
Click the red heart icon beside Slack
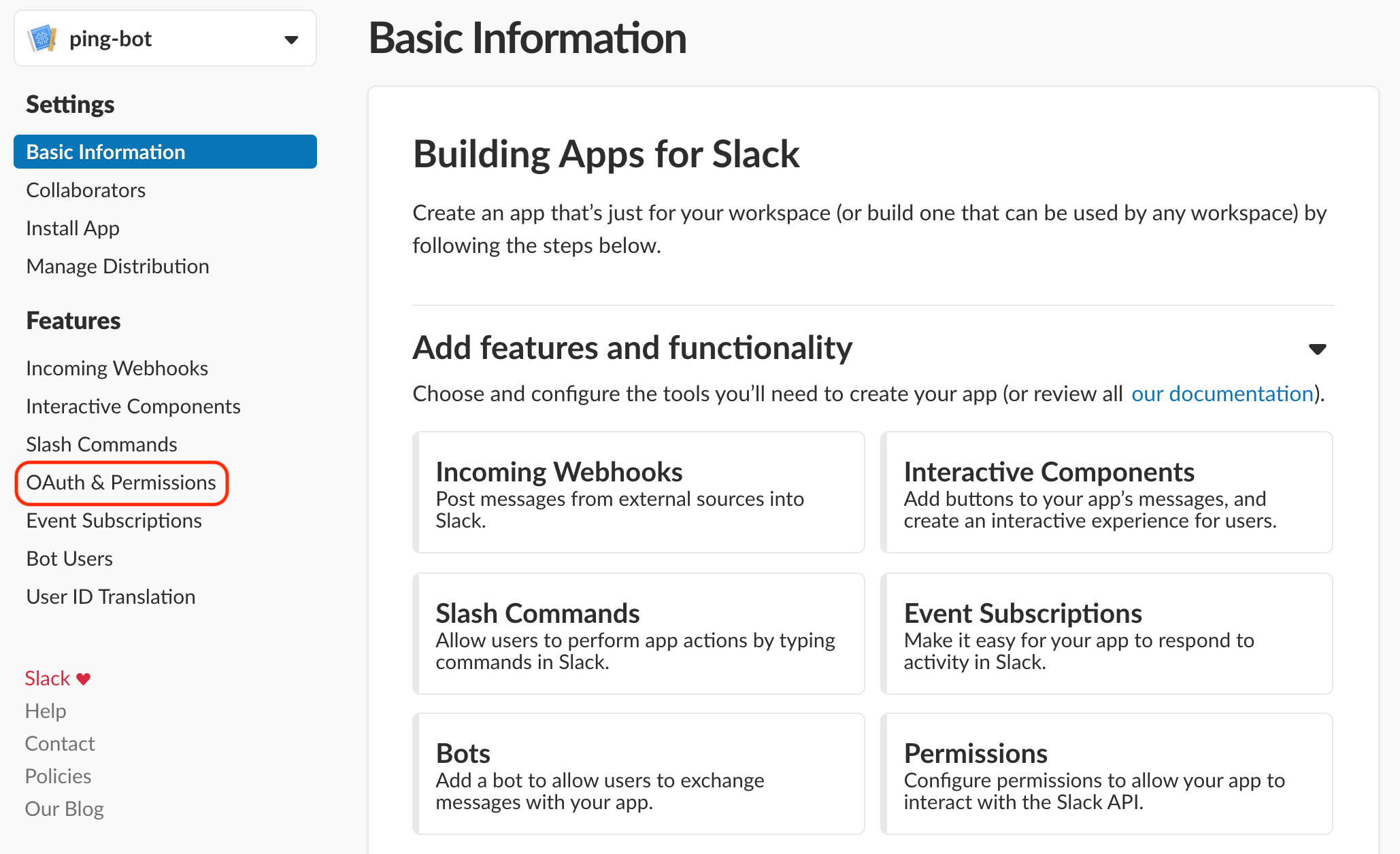point(84,679)
